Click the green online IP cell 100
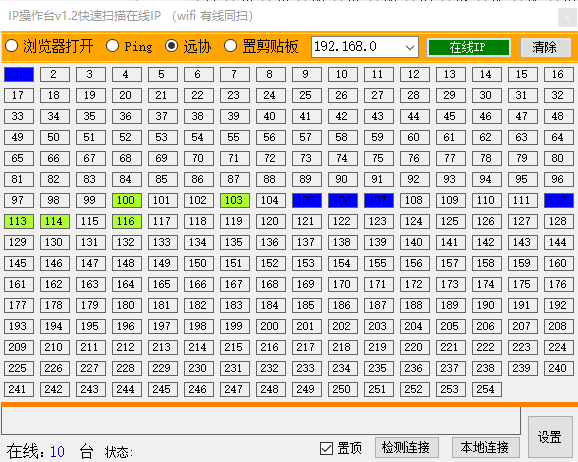Viewport: 578px width, 462px height. coord(127,201)
